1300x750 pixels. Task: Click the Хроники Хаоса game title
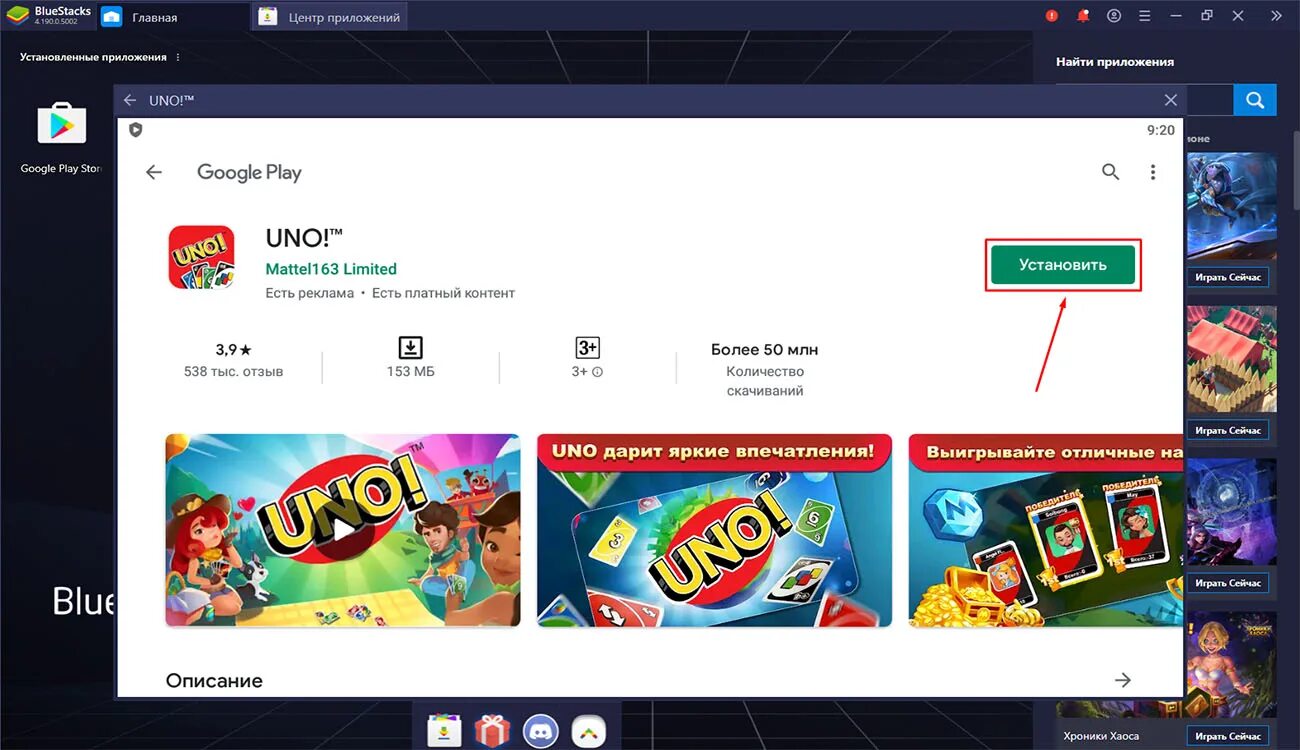coord(1100,736)
